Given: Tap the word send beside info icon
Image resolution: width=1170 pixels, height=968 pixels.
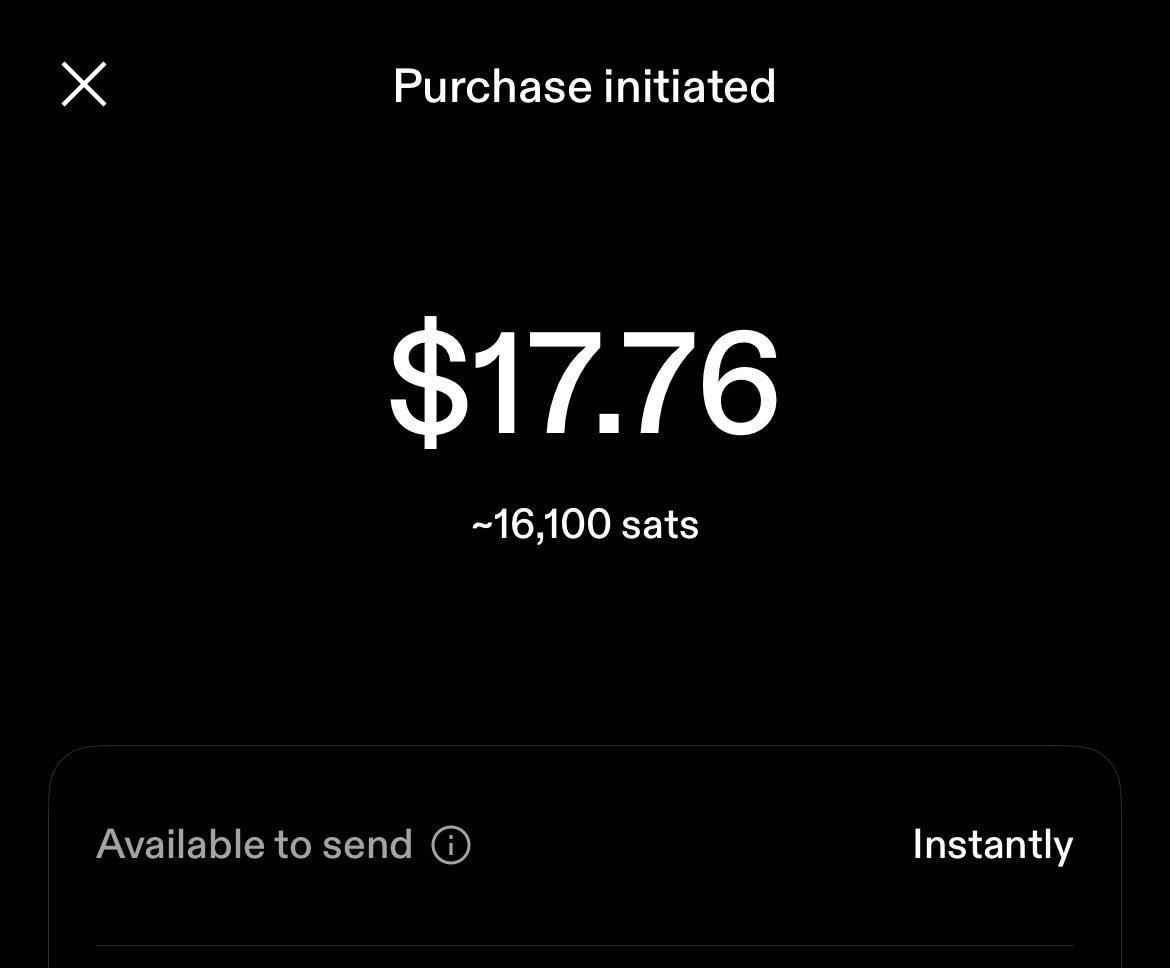Looking at the screenshot, I should pyautogui.click(x=367, y=845).
